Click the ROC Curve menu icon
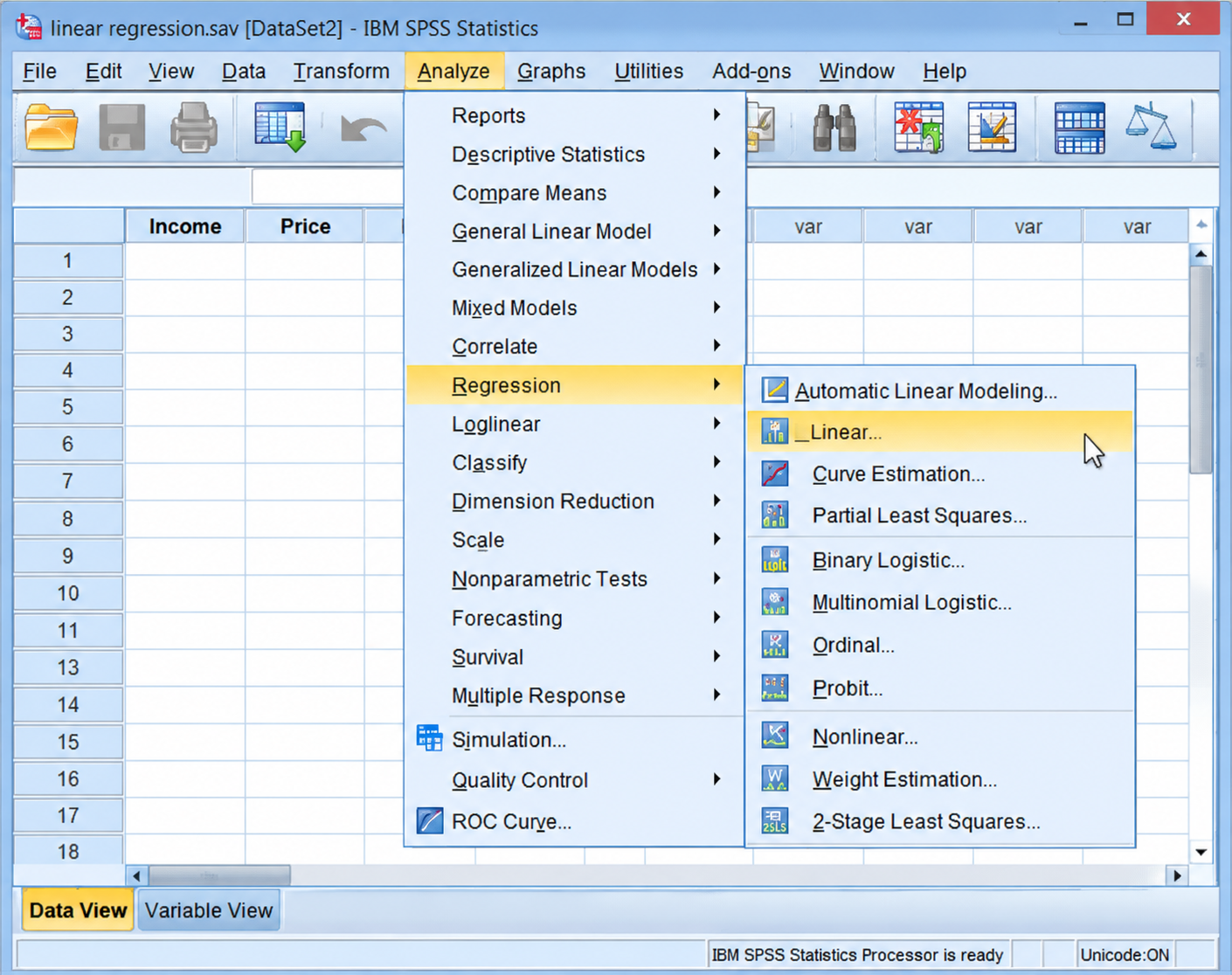Image resolution: width=1232 pixels, height=975 pixels. tap(429, 821)
